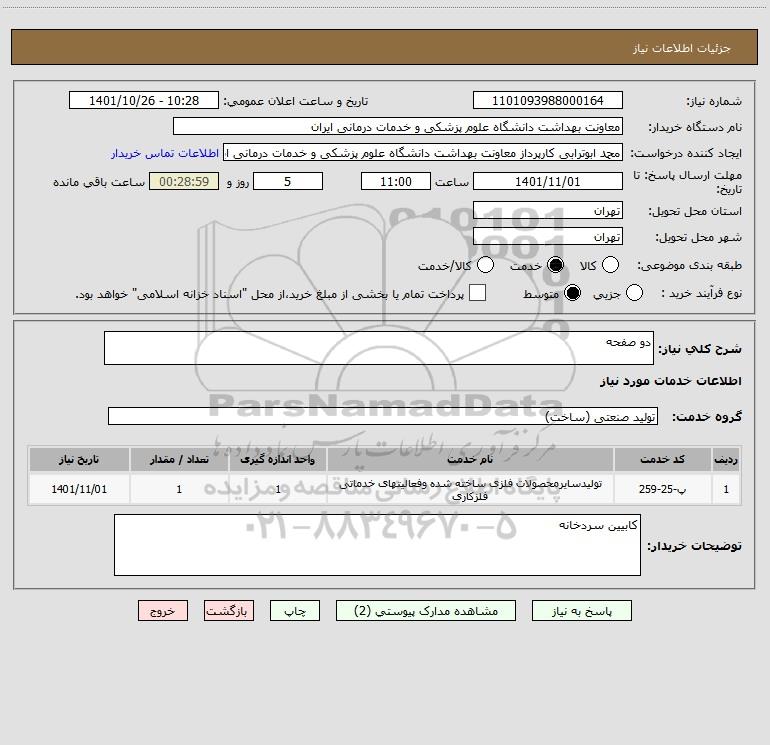Click the تعداد / مقدار column header
Viewport: 770px width, 745px height.
(179, 459)
